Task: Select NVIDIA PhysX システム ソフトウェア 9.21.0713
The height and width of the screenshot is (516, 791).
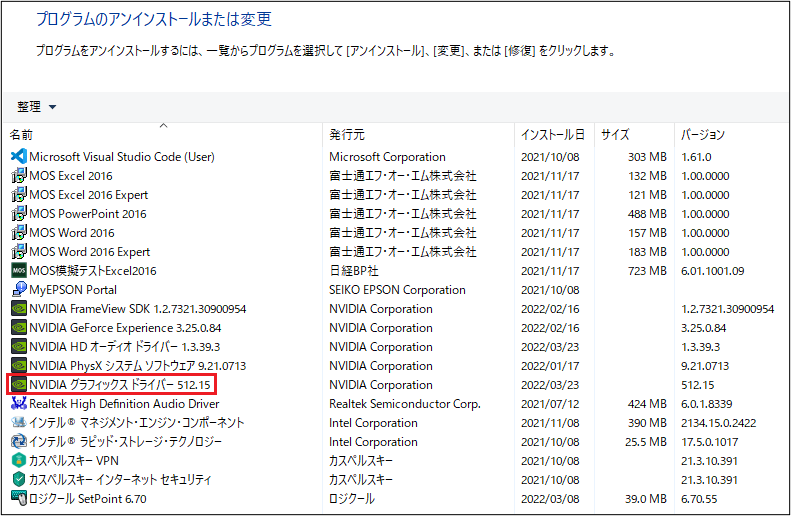Action: (x=138, y=365)
